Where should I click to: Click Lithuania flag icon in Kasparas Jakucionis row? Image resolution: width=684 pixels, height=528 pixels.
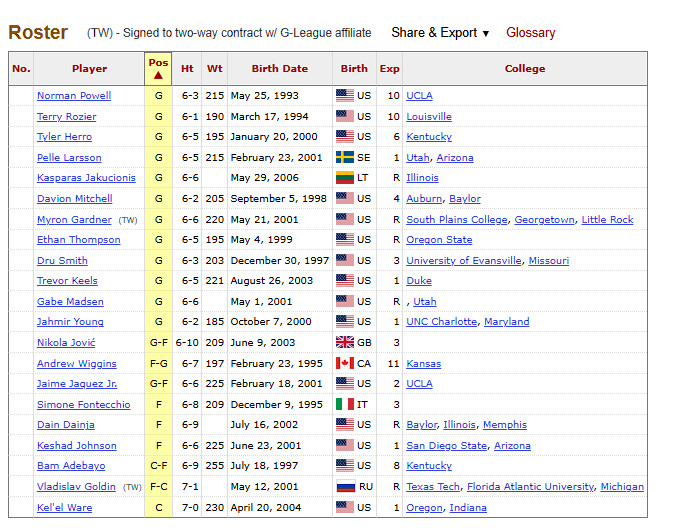(x=345, y=178)
